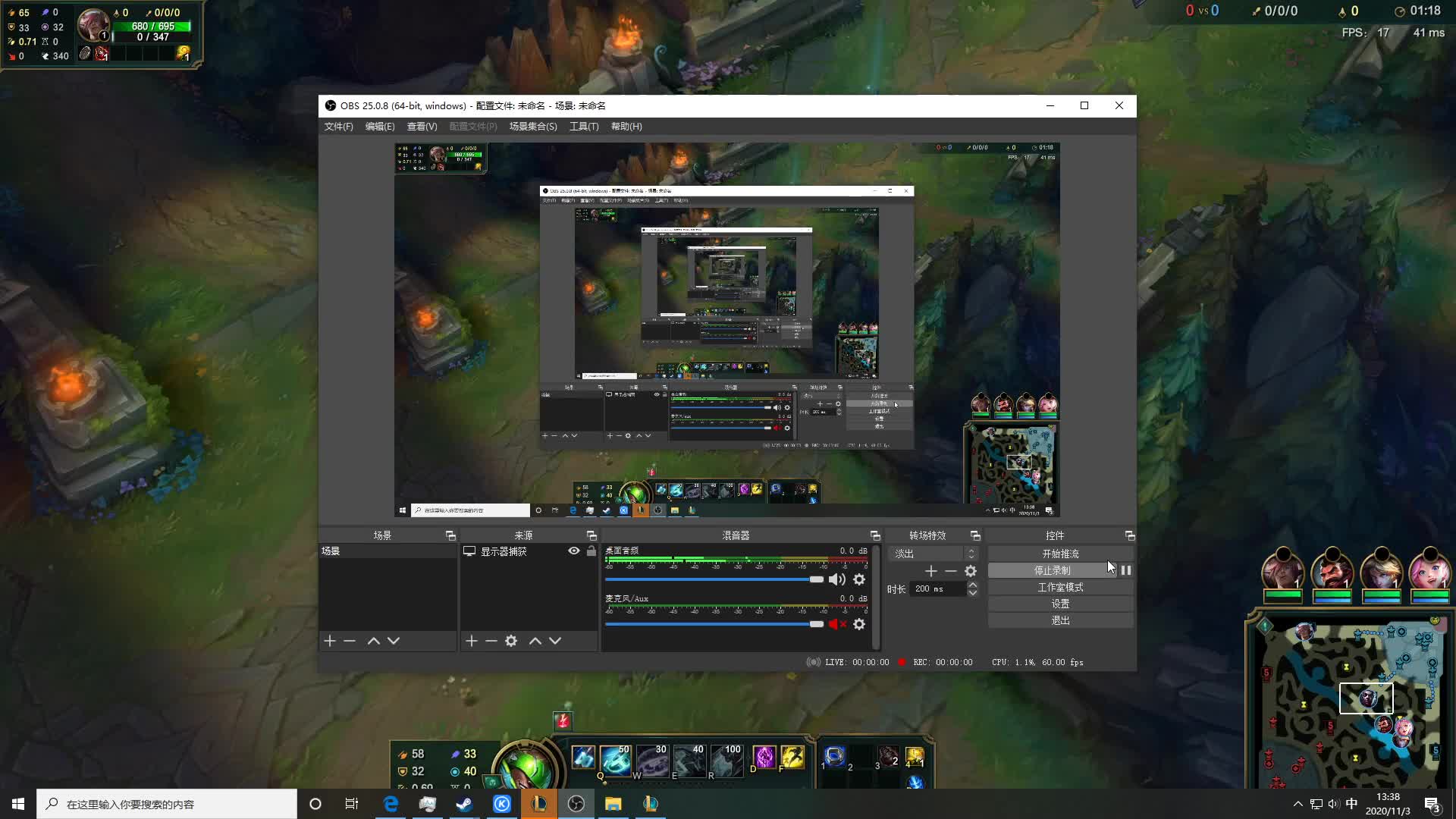Click the Windows taskbar search box
The height and width of the screenshot is (819, 1456).
(x=167, y=804)
